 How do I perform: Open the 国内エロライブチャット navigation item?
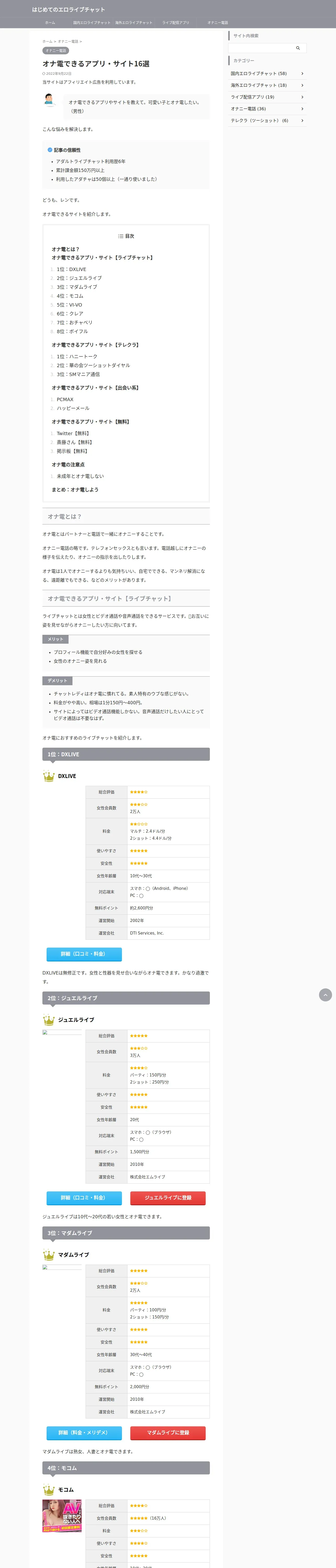coord(92,22)
